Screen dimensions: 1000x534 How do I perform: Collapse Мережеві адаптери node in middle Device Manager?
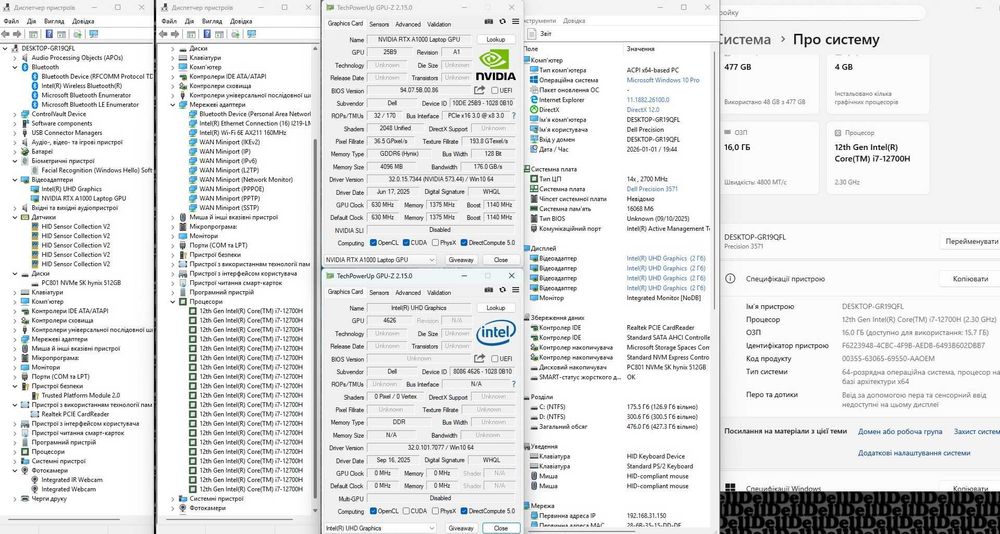pyautogui.click(x=173, y=105)
